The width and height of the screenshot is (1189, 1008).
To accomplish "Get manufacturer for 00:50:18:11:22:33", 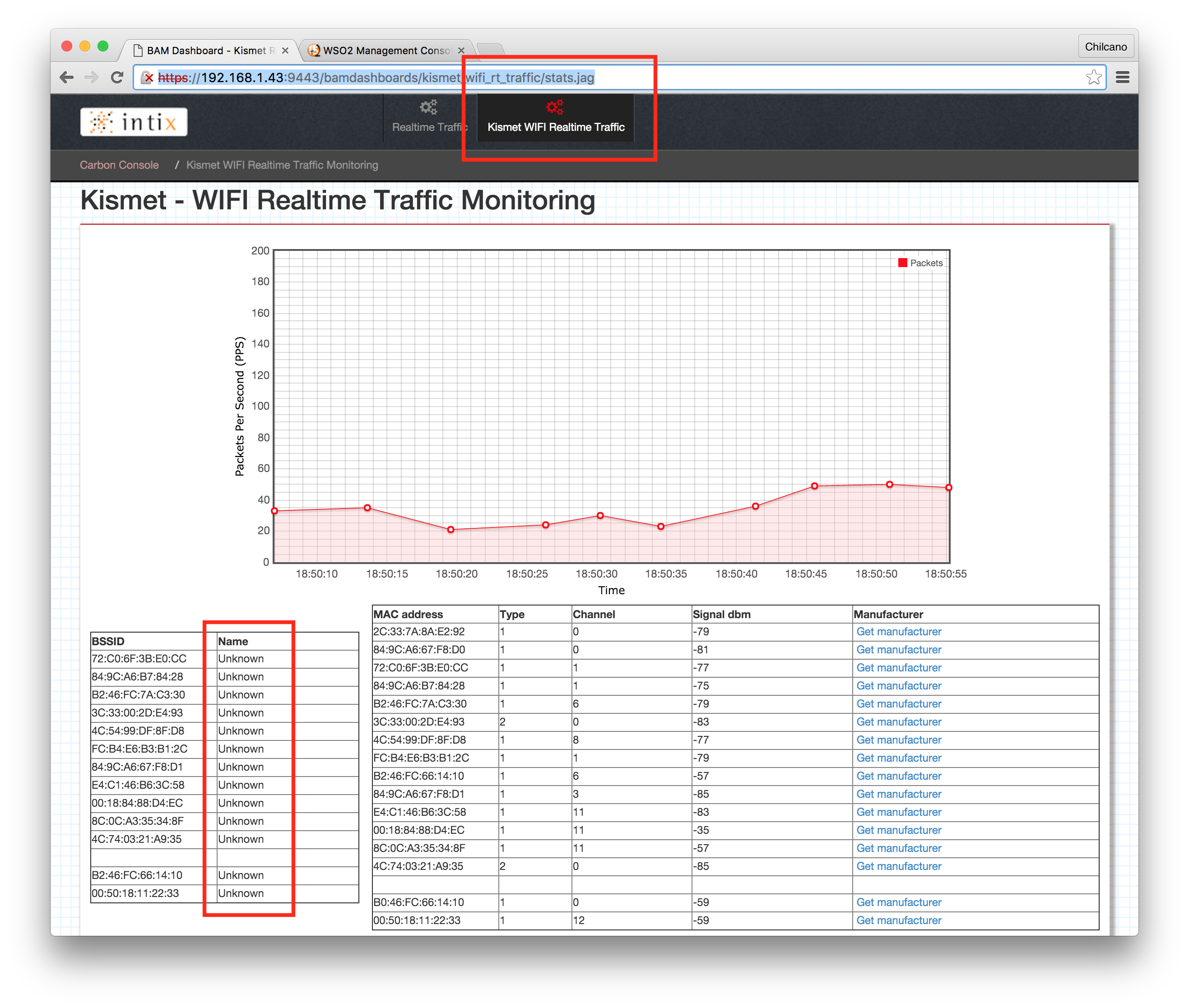I will pos(898,920).
